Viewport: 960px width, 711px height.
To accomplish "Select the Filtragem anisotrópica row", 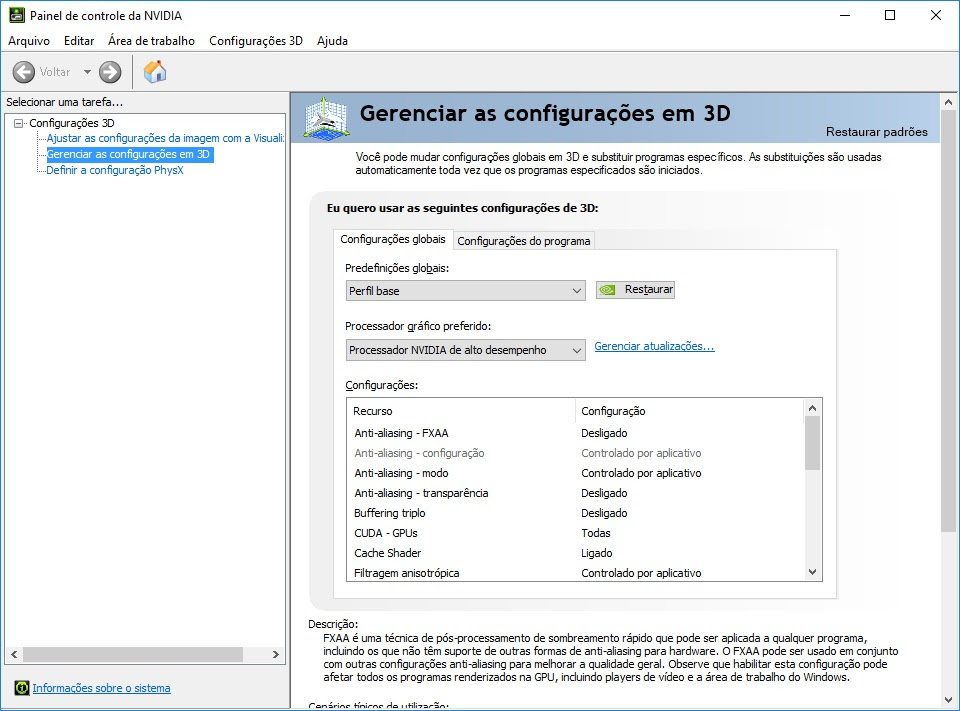I will [576, 573].
